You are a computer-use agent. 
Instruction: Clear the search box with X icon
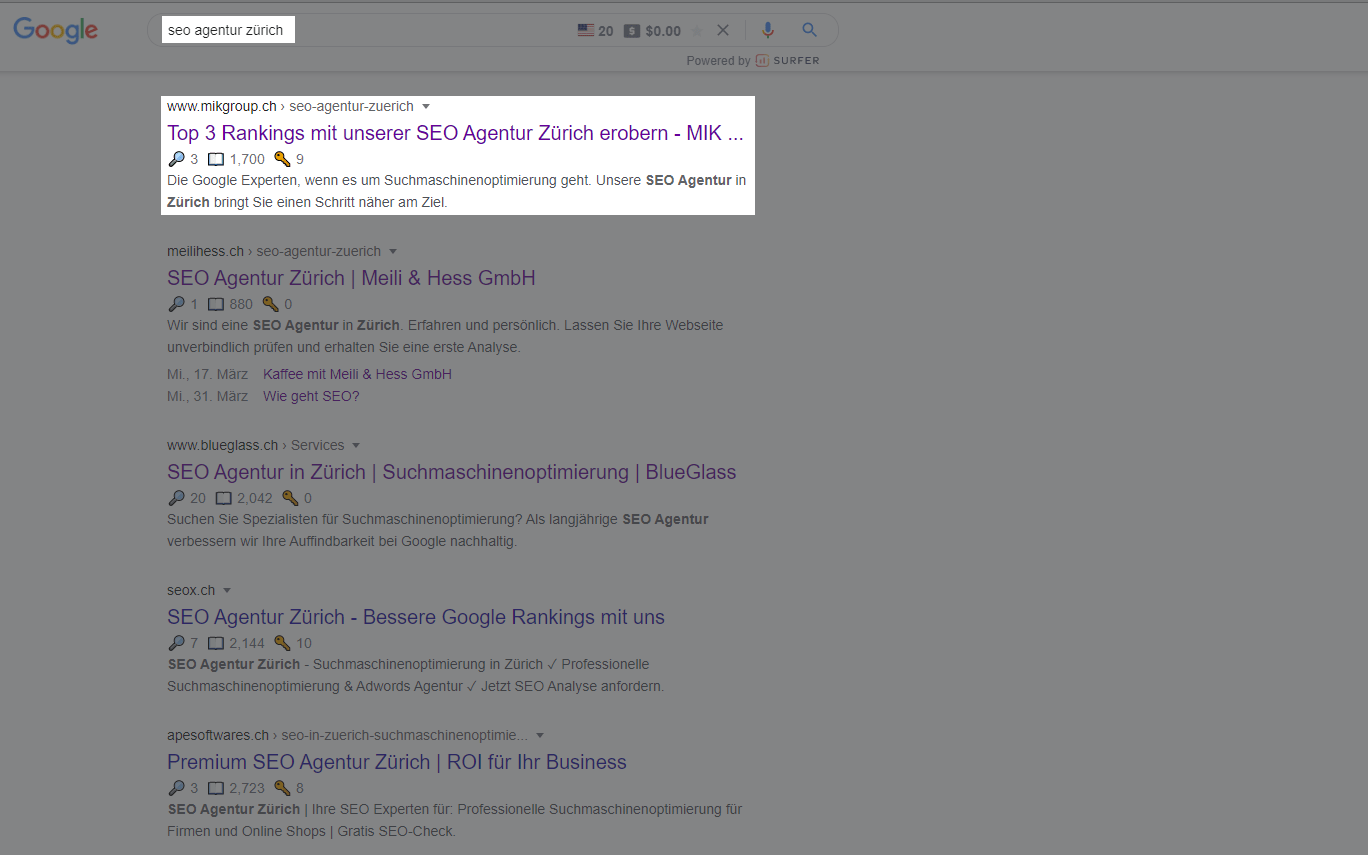pos(723,30)
